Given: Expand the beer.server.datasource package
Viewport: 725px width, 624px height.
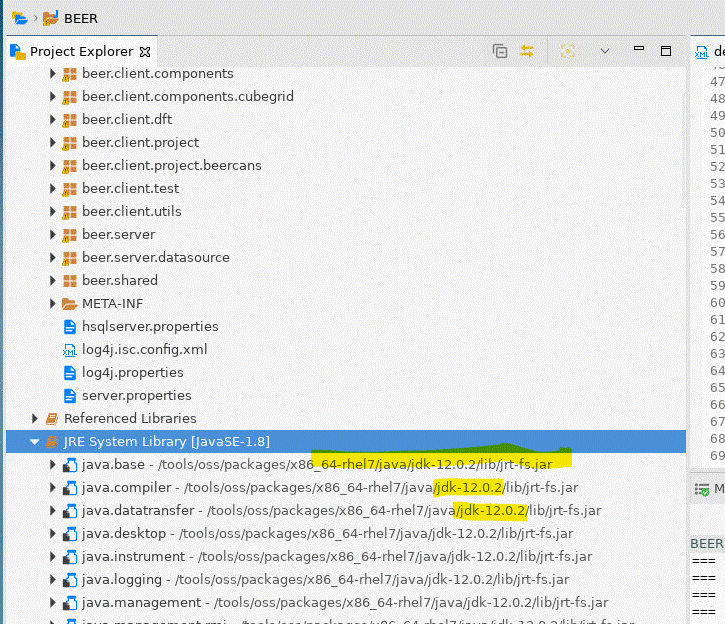Looking at the screenshot, I should coord(52,257).
